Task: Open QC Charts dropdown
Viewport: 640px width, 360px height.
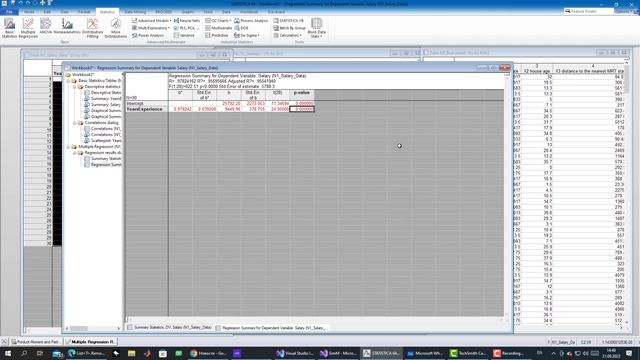Action: click(218, 20)
